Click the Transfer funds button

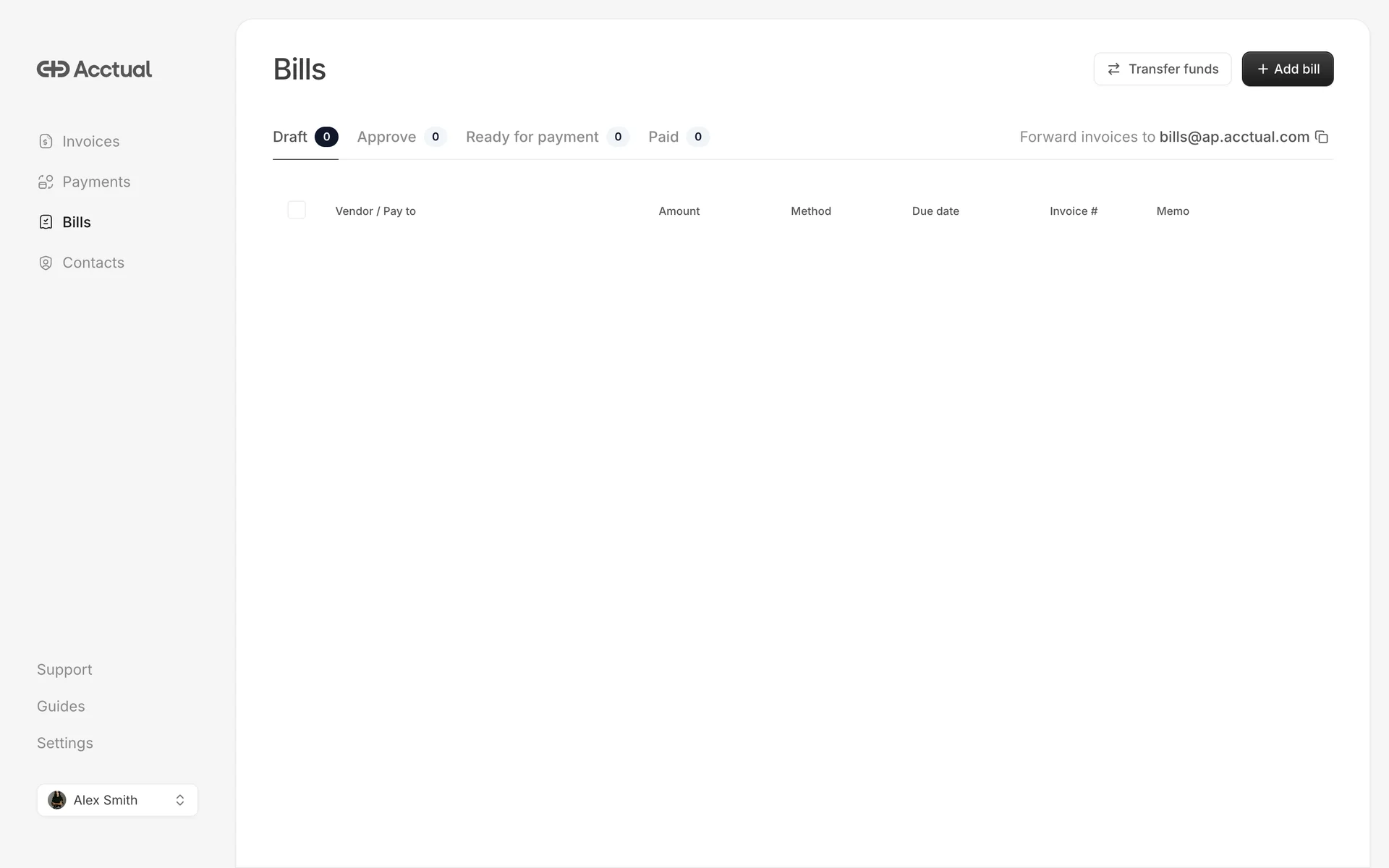click(1162, 69)
